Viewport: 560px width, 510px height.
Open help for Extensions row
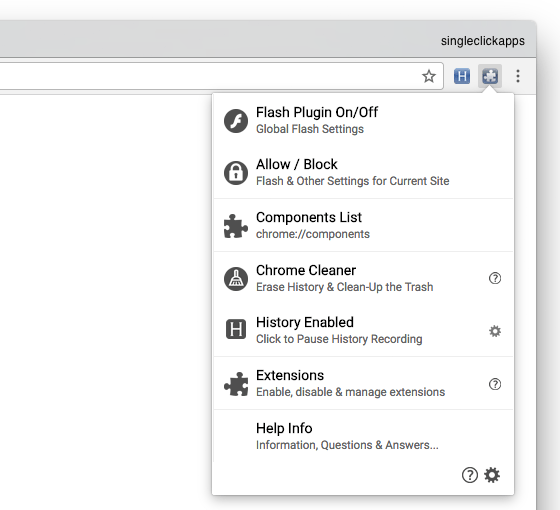pos(495,384)
